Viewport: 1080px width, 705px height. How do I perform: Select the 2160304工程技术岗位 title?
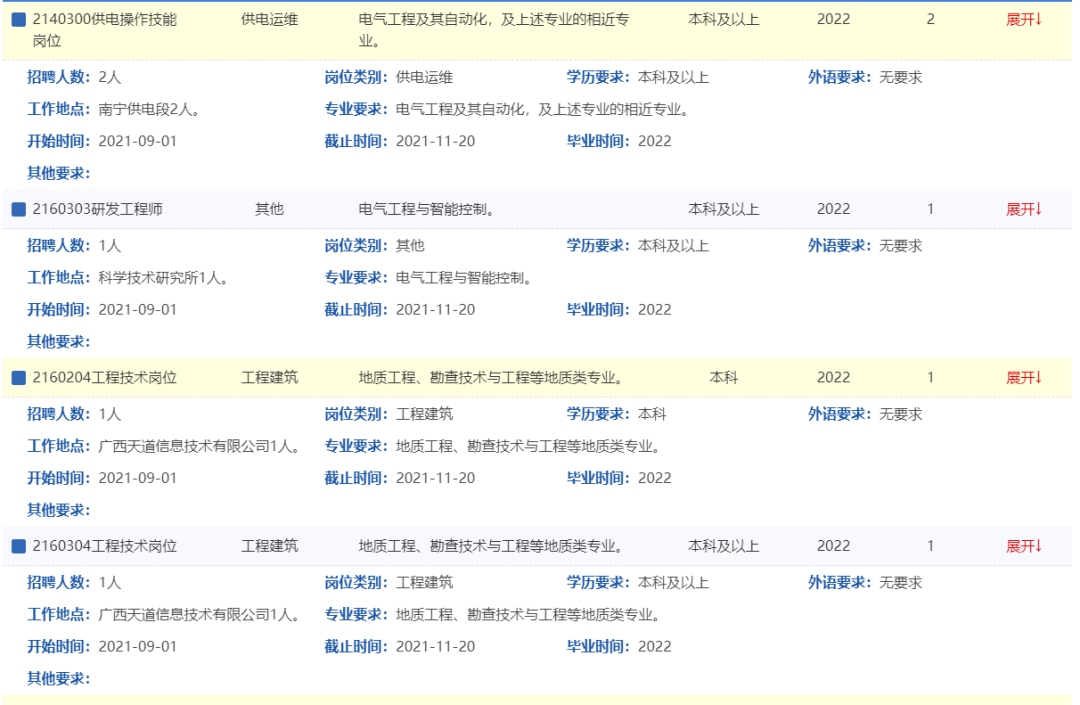point(104,546)
